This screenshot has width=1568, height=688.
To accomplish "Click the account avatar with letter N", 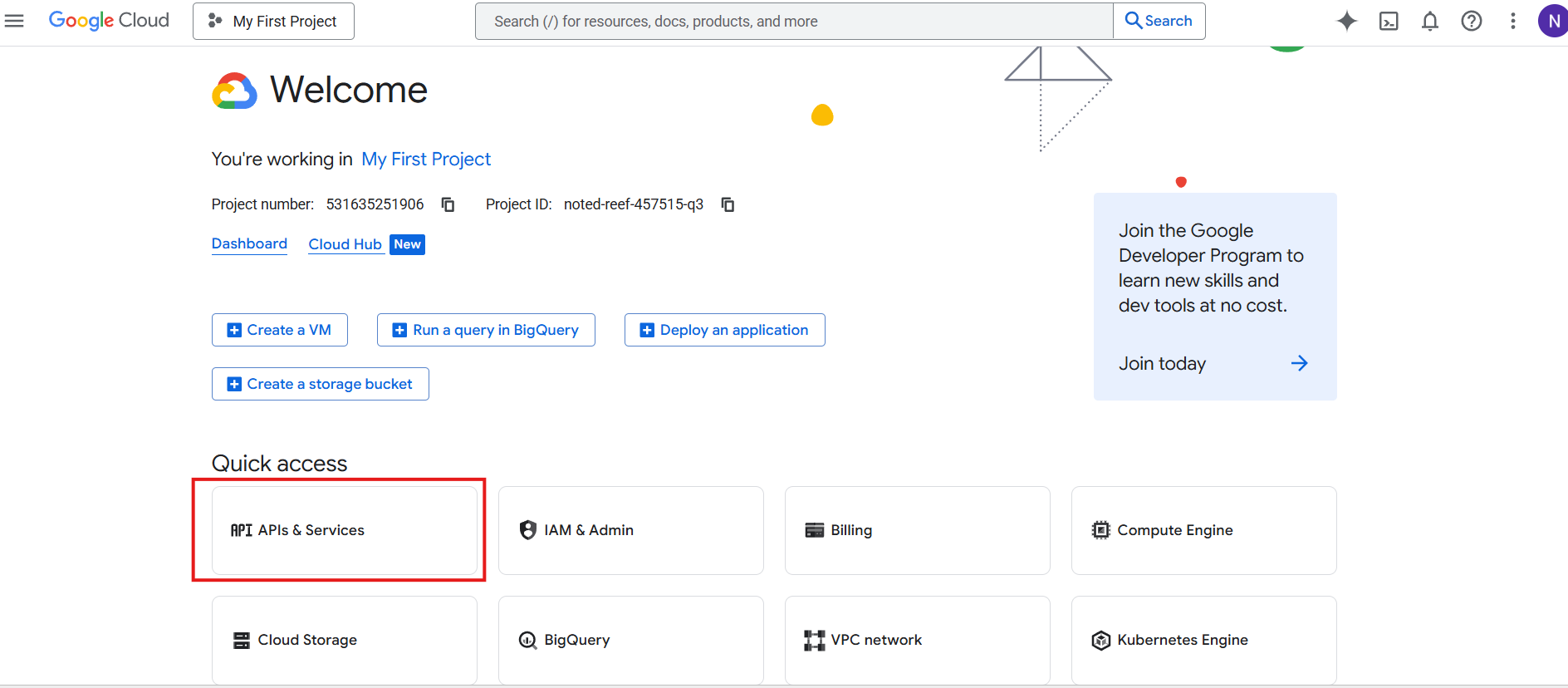I will tap(1551, 21).
